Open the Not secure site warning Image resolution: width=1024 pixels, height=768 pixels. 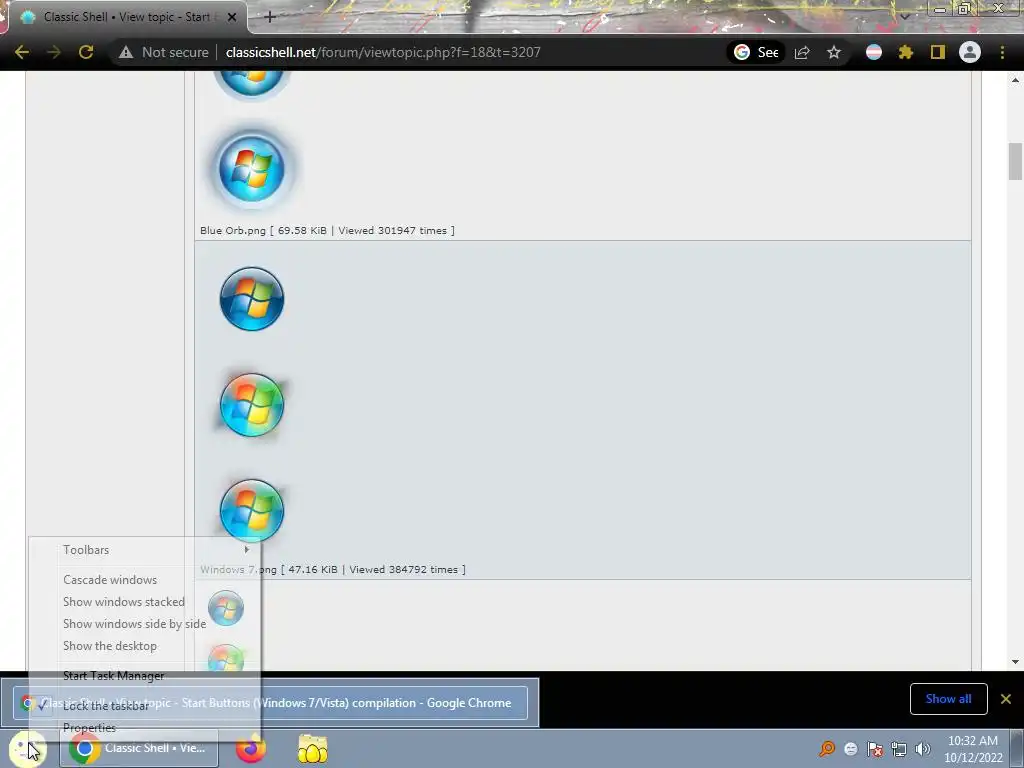pos(163,52)
